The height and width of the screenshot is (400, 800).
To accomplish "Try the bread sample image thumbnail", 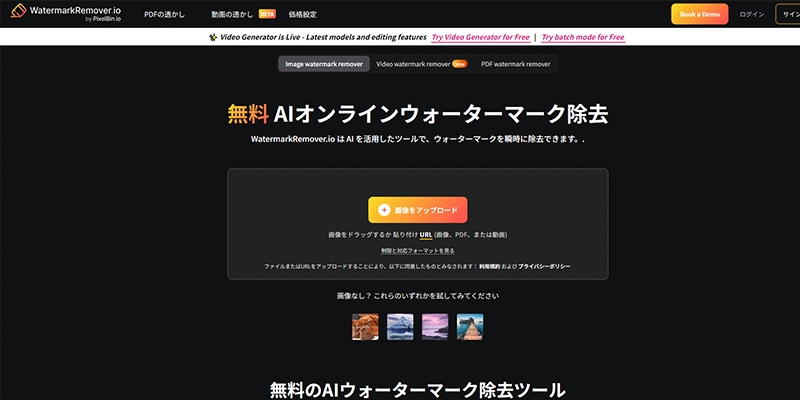I will [365, 327].
